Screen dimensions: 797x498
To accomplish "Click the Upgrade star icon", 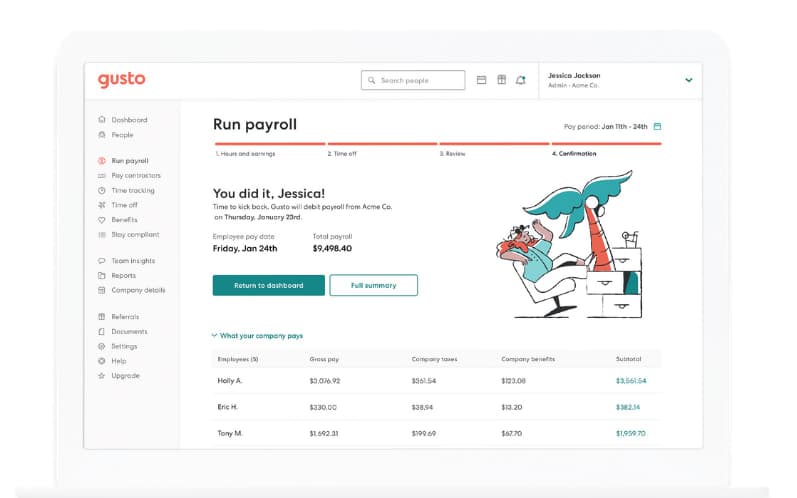I will coord(102,376).
